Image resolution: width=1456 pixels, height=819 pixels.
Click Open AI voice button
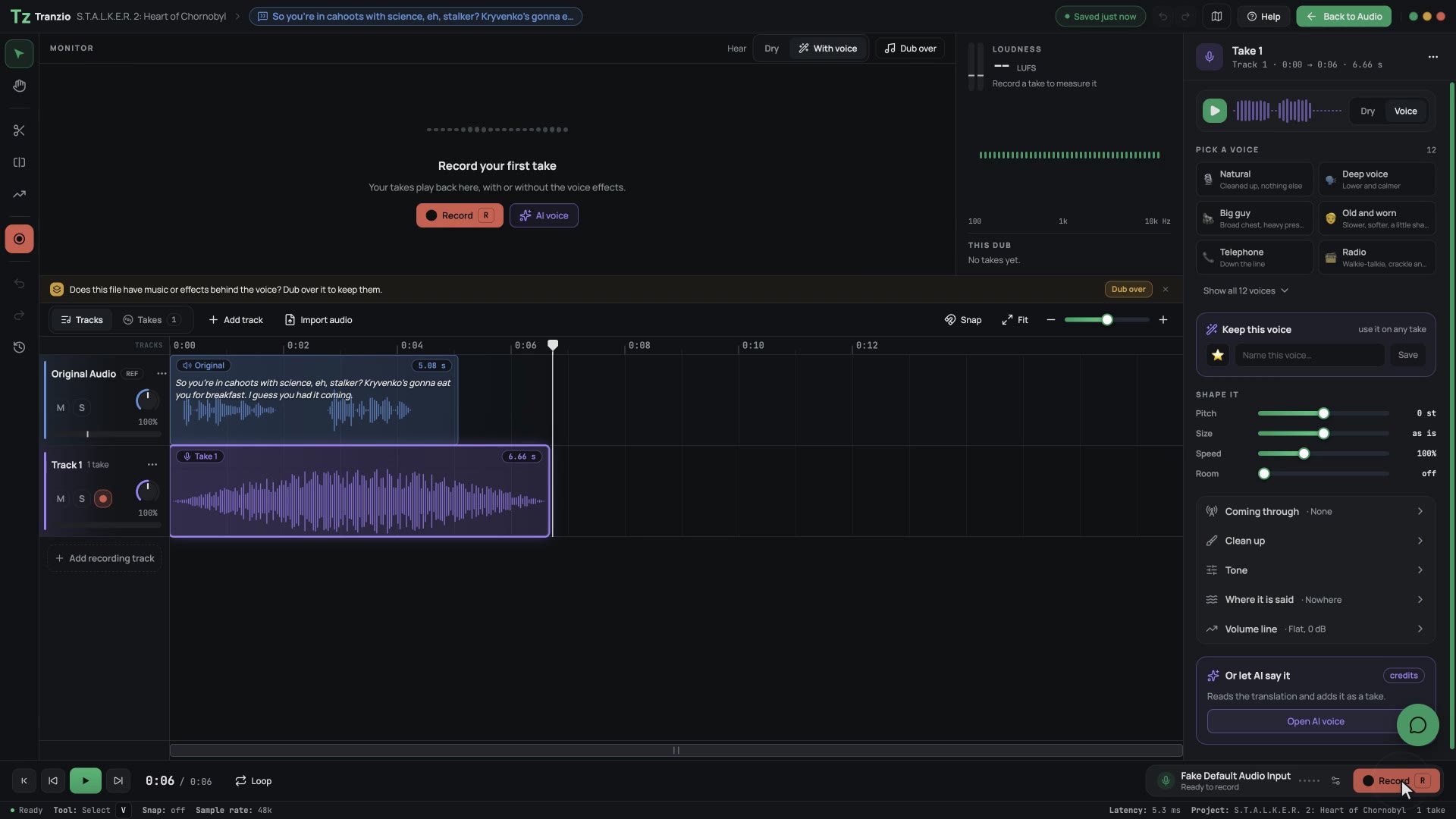(1315, 722)
